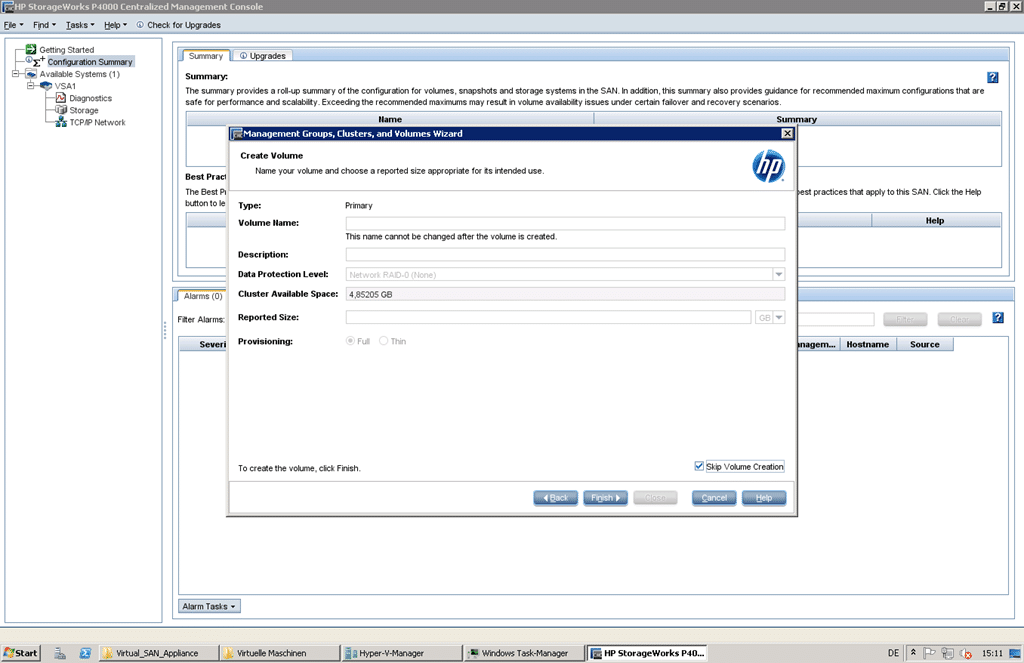Select the Summary tab

click(x=206, y=56)
